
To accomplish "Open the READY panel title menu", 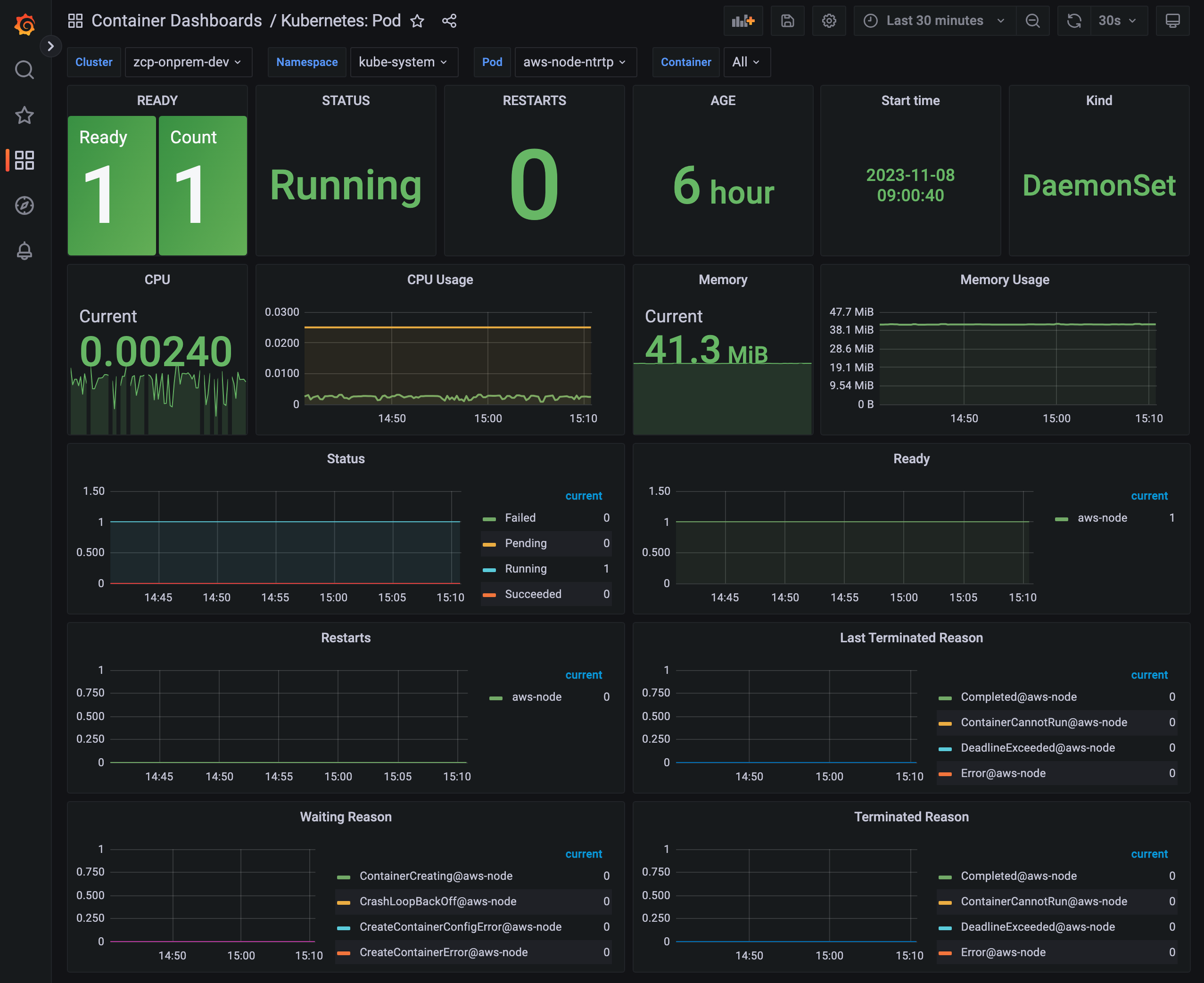I will pyautogui.click(x=157, y=101).
